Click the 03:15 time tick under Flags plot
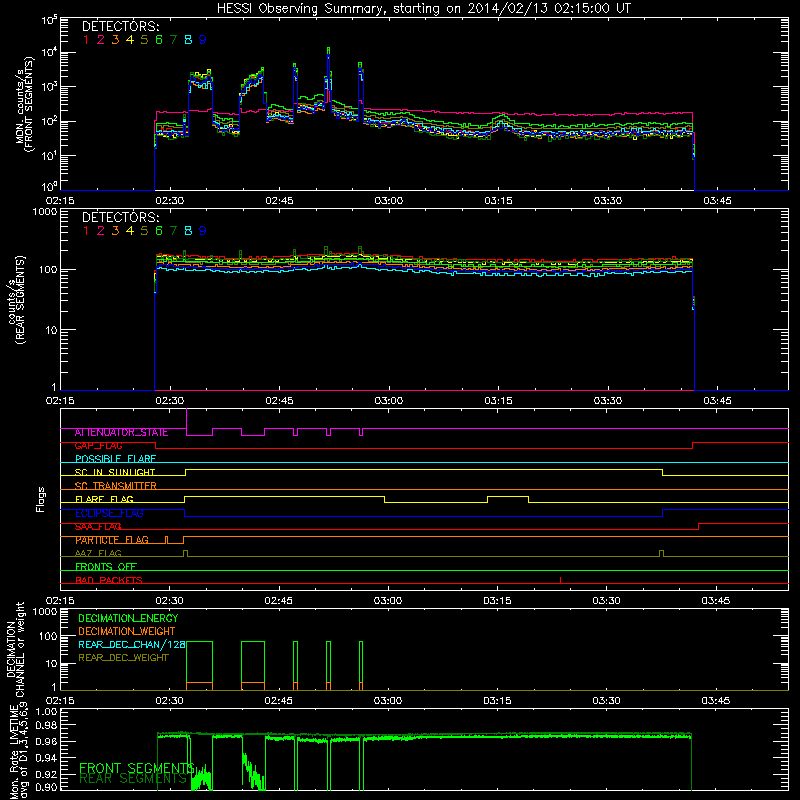Viewport: 800px width, 800px height. click(497, 601)
